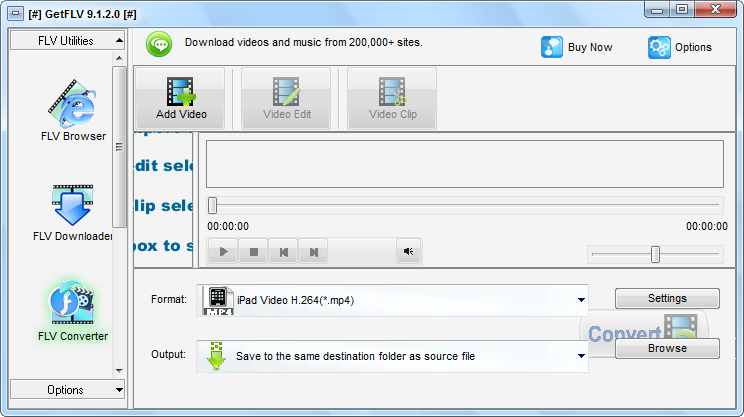Play the video preview
This screenshot has width=744, height=417.
point(223,252)
